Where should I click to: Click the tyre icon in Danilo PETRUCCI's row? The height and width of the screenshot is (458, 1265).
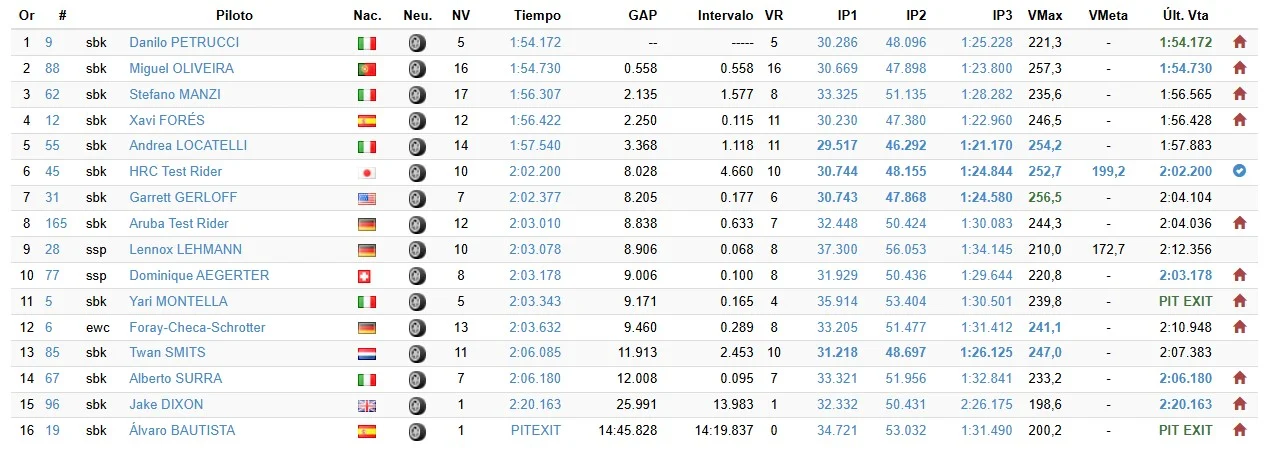pyautogui.click(x=417, y=43)
